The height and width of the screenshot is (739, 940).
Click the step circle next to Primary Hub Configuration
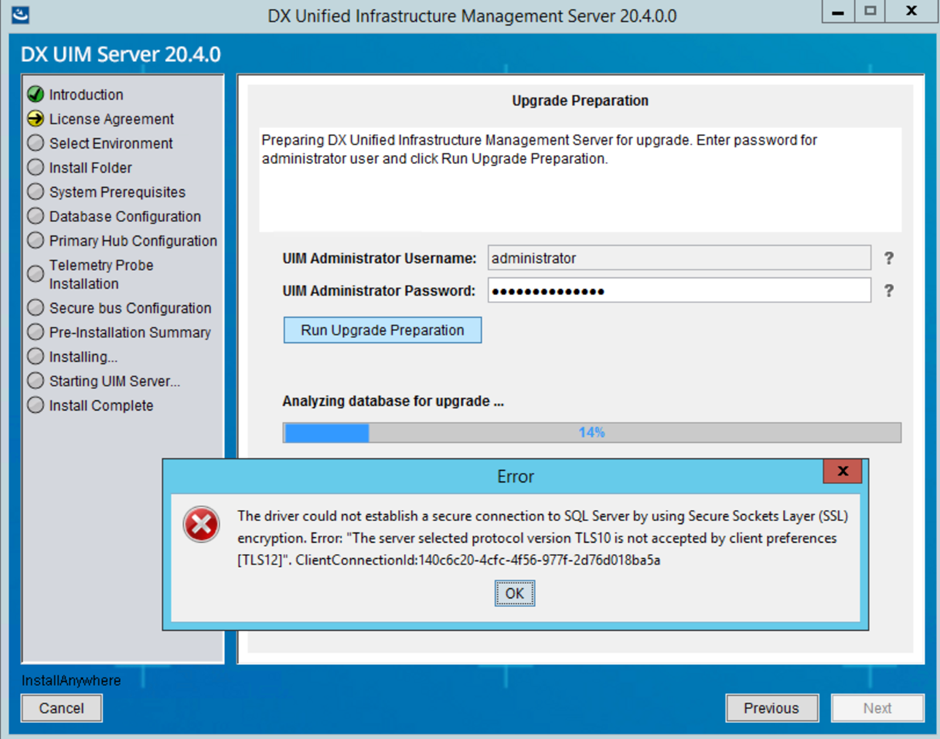pos(35,240)
